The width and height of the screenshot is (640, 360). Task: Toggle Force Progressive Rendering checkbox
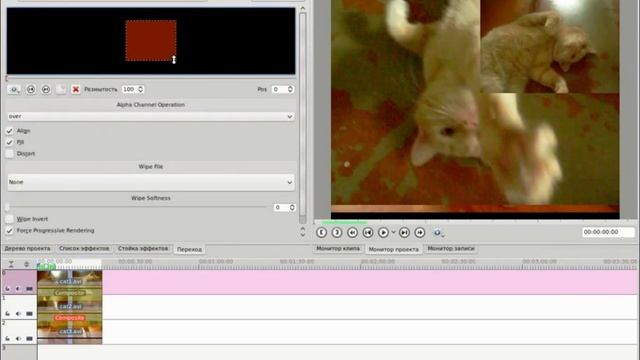(x=9, y=231)
